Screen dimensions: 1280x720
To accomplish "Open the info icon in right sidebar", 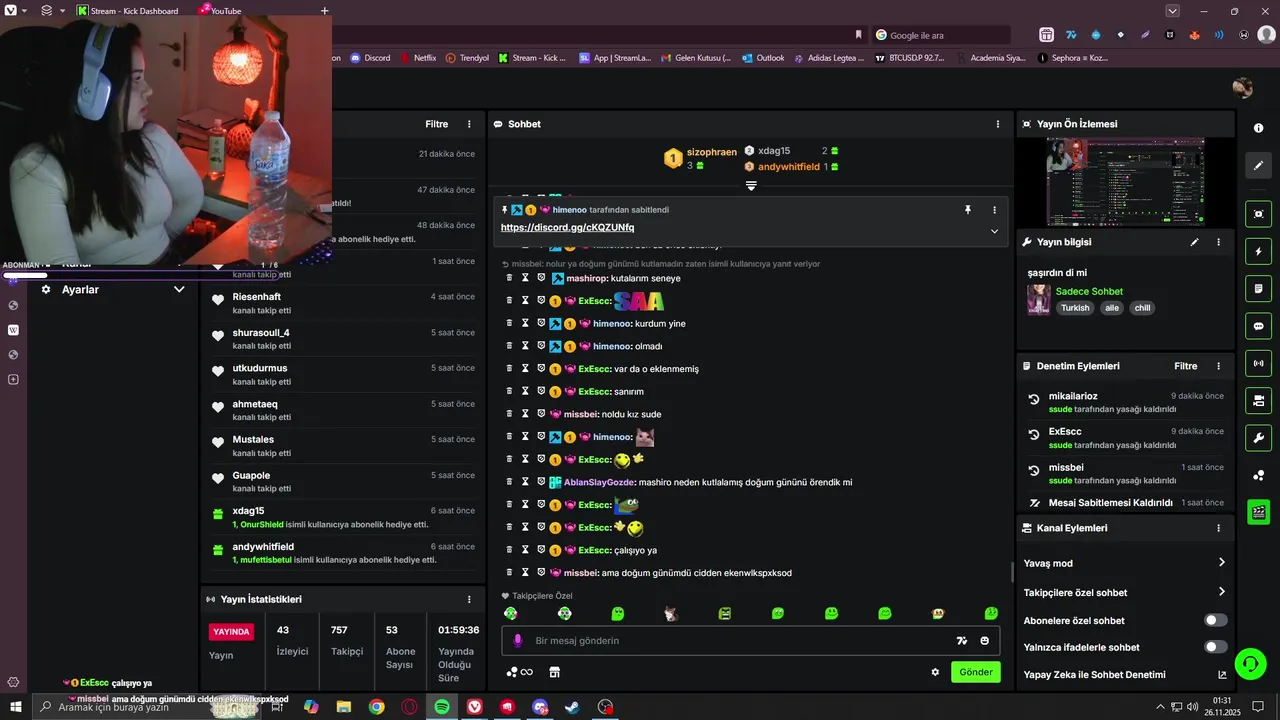I will [1258, 128].
